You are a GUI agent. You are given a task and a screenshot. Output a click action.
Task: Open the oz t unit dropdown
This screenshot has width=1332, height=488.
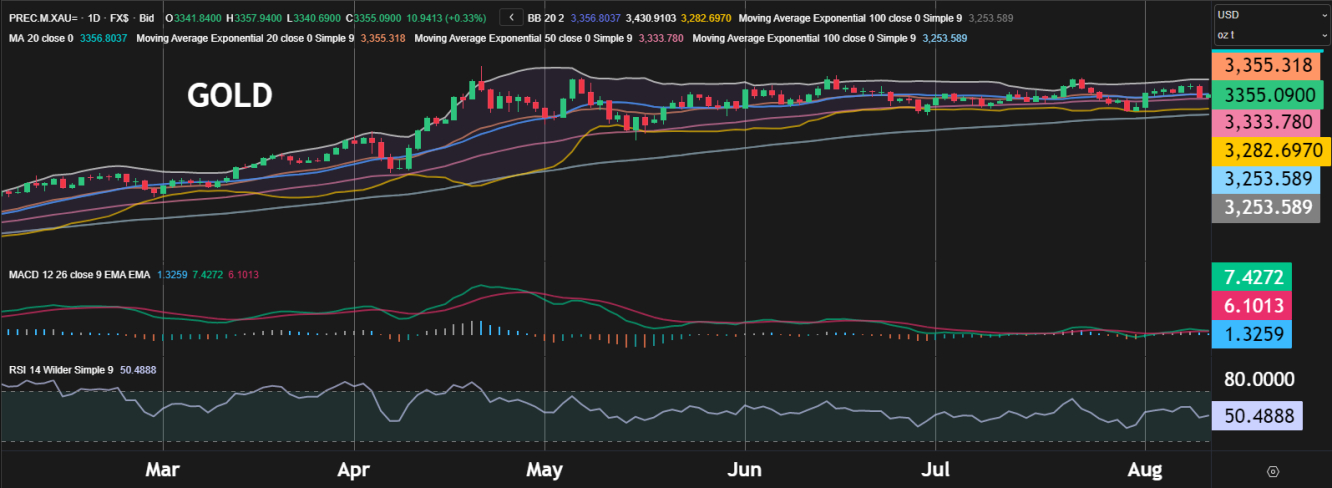pos(1270,35)
